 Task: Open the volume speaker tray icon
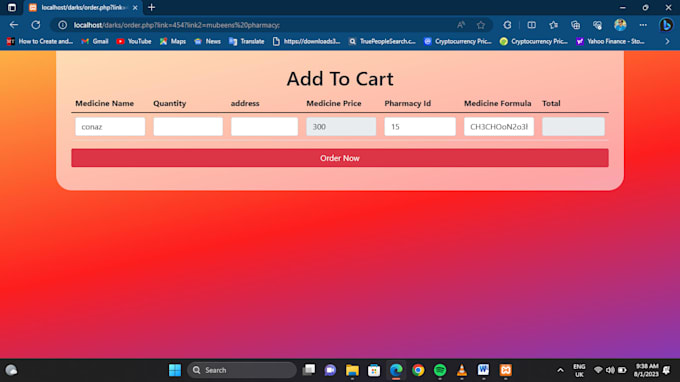(x=610, y=370)
